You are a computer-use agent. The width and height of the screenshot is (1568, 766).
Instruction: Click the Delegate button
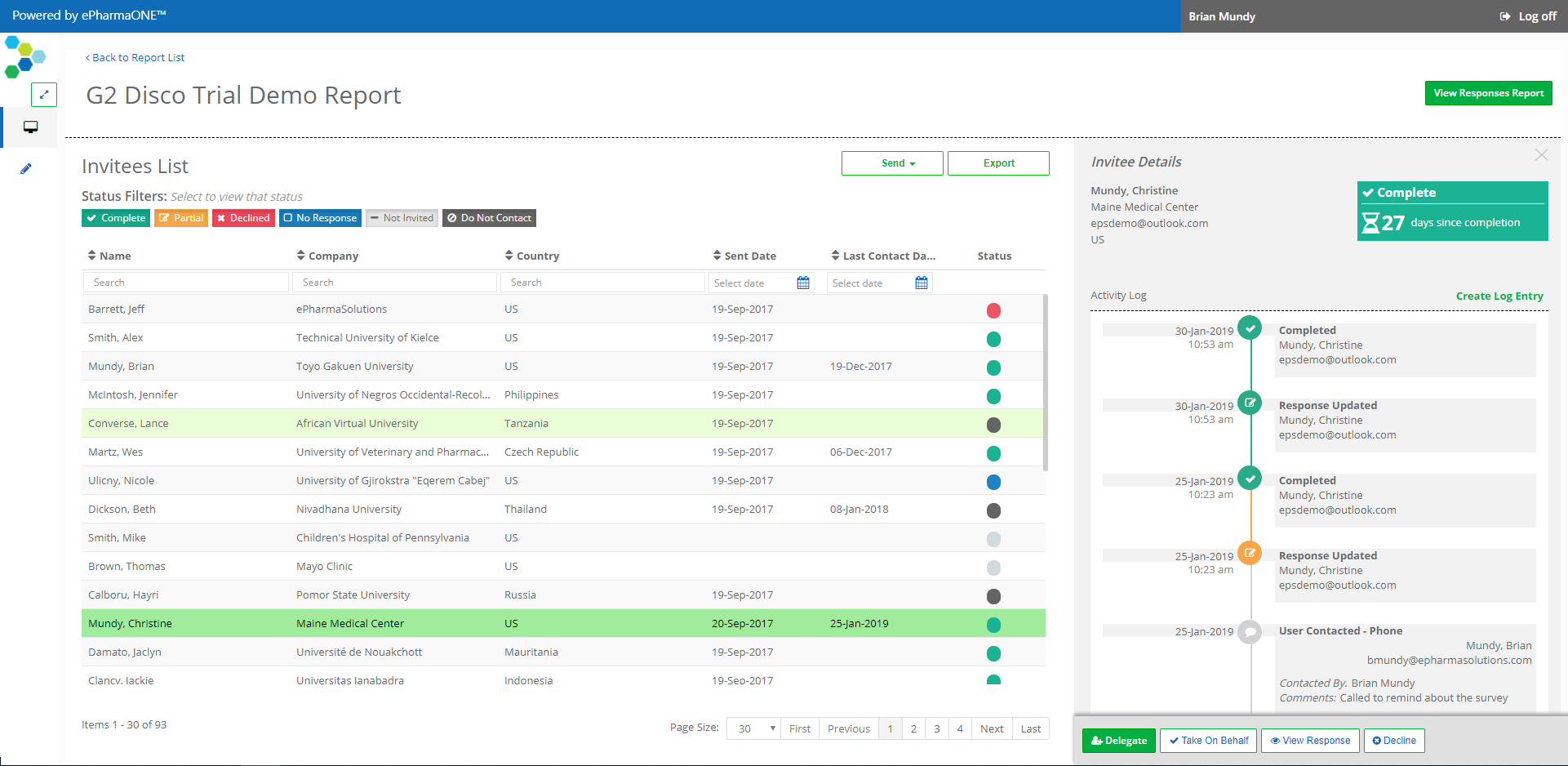(x=1119, y=741)
